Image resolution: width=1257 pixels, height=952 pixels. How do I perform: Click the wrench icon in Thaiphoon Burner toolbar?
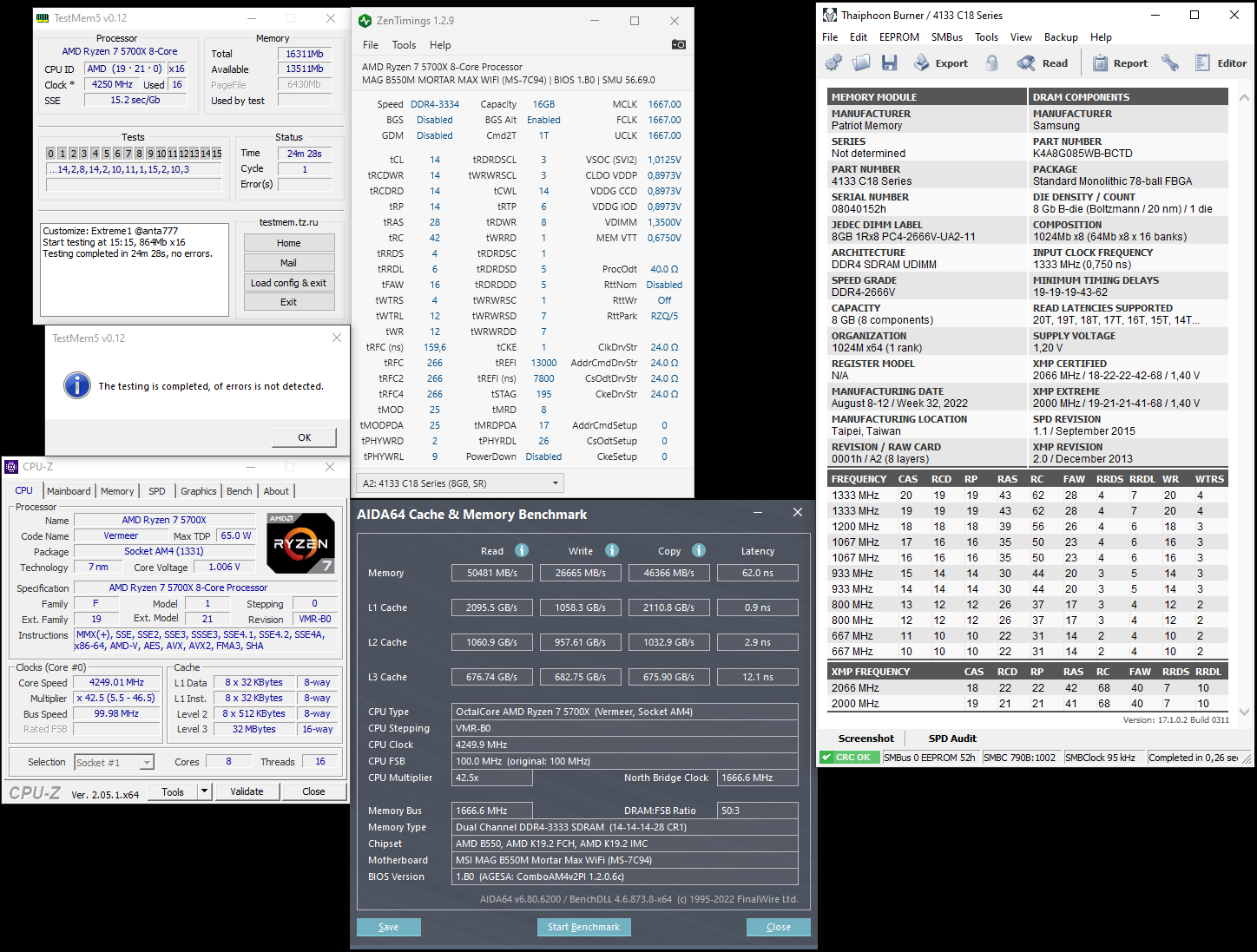click(x=1170, y=62)
